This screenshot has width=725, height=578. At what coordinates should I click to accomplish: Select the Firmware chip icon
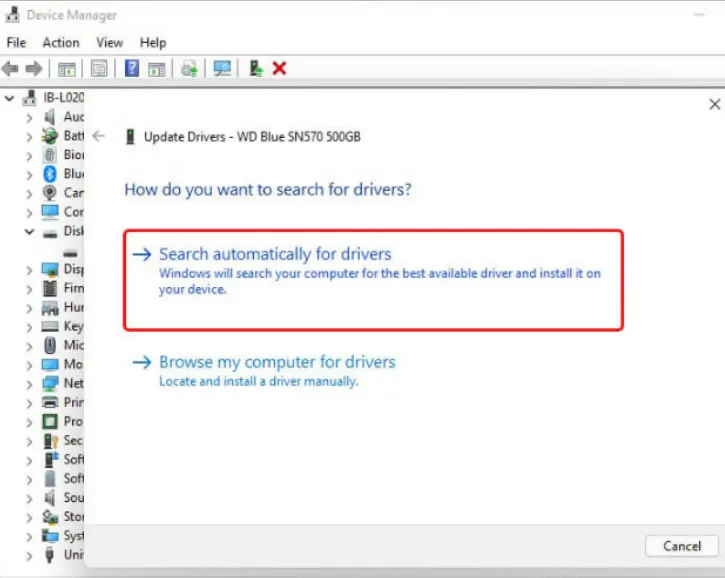(x=49, y=288)
